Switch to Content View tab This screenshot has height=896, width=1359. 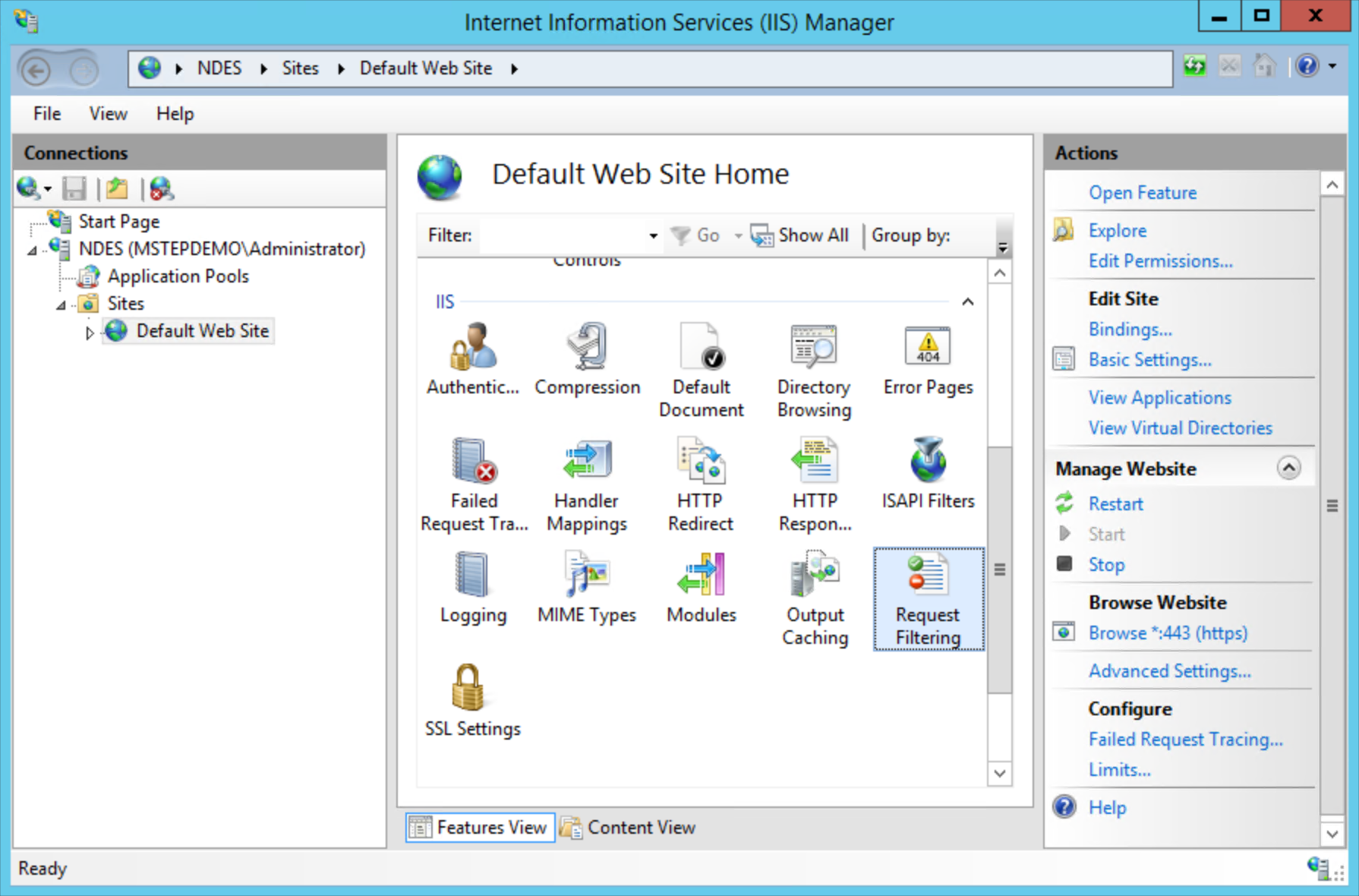coord(628,827)
